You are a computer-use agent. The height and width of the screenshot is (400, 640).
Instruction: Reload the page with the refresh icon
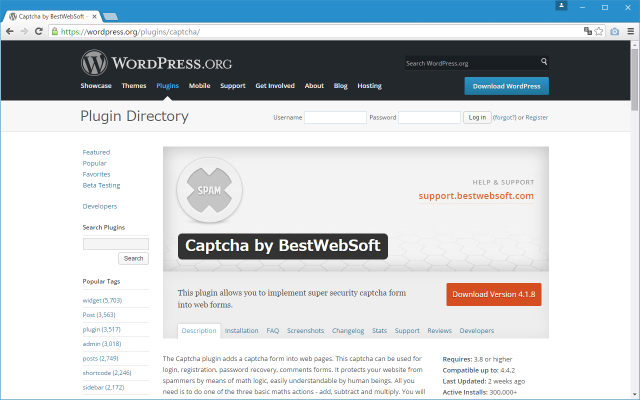click(39, 31)
